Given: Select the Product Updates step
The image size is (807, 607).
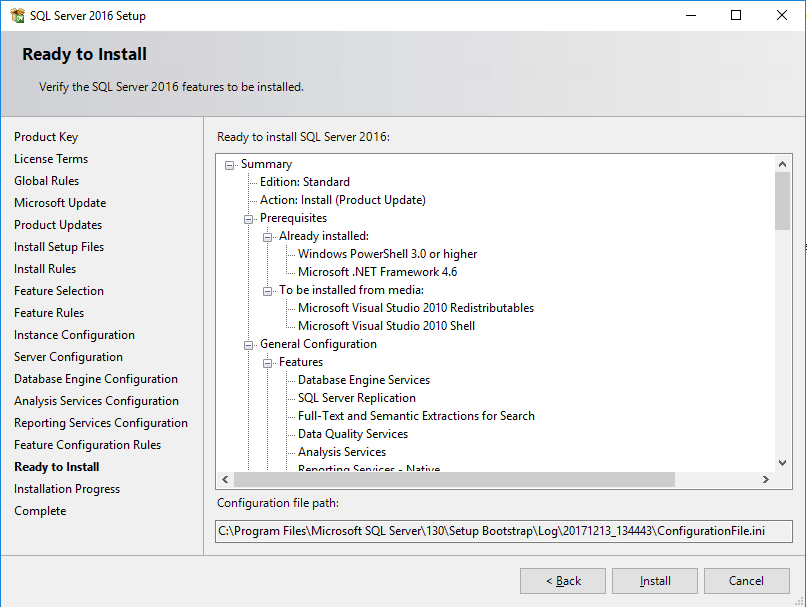Looking at the screenshot, I should pos(58,225).
